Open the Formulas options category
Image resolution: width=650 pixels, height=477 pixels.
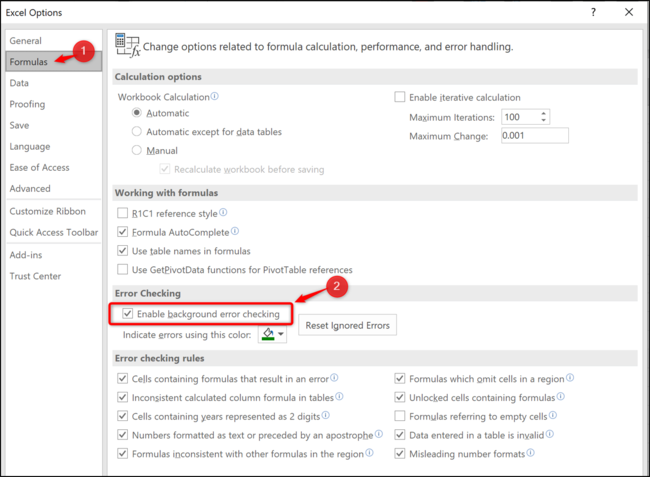coord(53,62)
